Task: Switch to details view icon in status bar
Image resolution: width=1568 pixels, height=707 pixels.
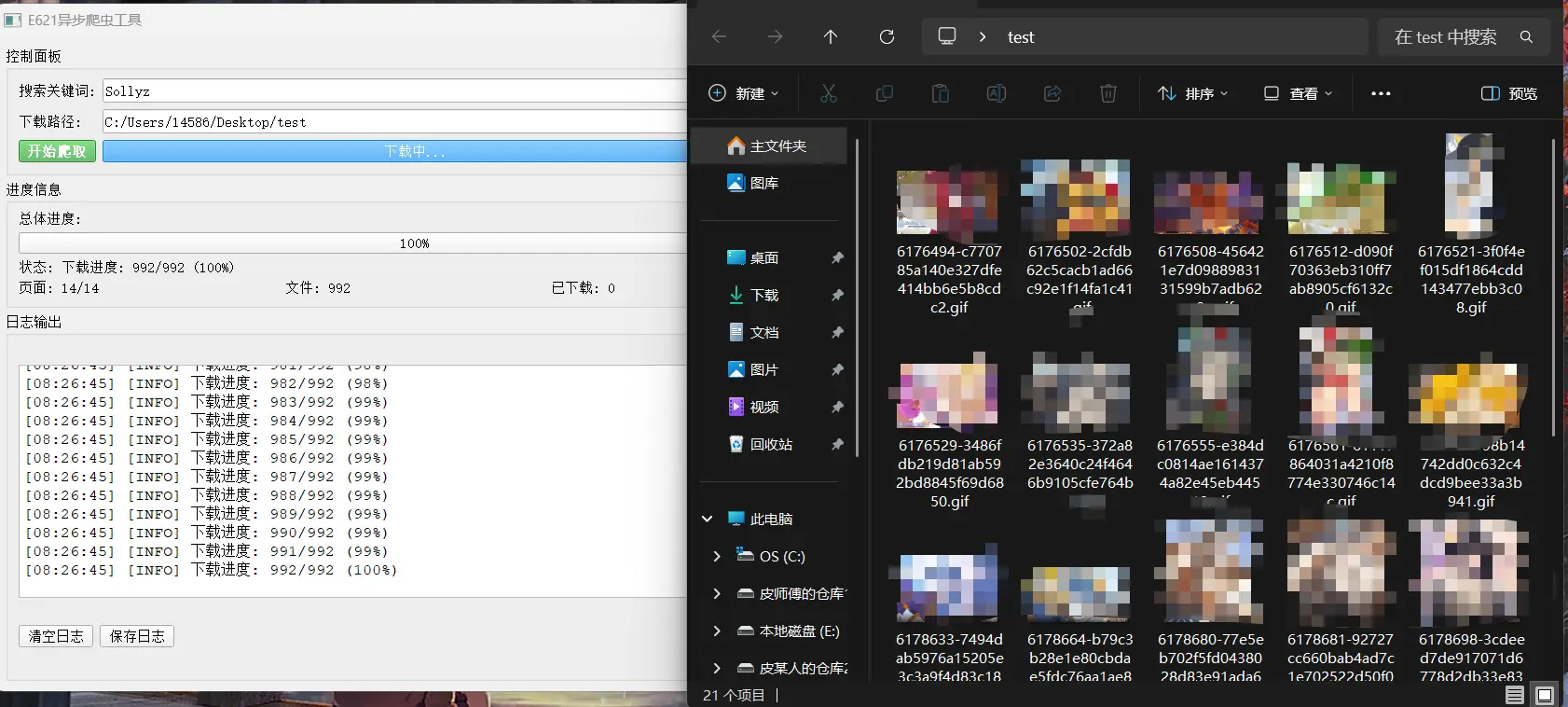Action: (x=1515, y=695)
